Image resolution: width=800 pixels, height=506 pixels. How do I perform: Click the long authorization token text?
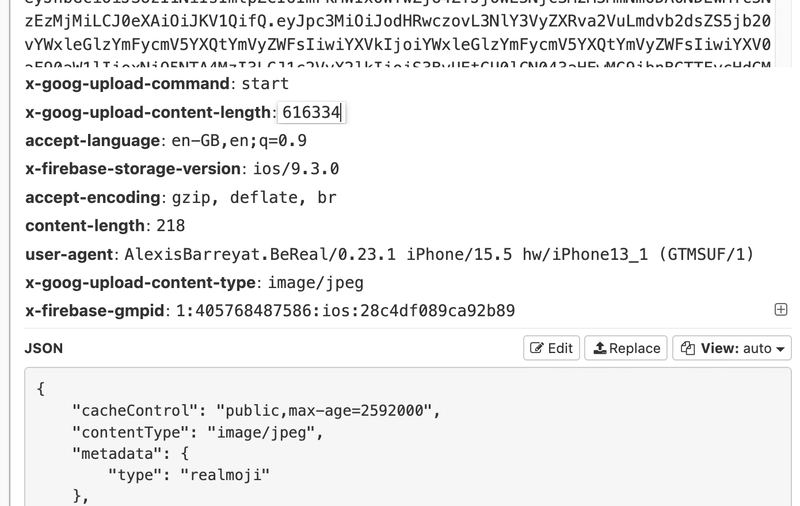[397, 33]
